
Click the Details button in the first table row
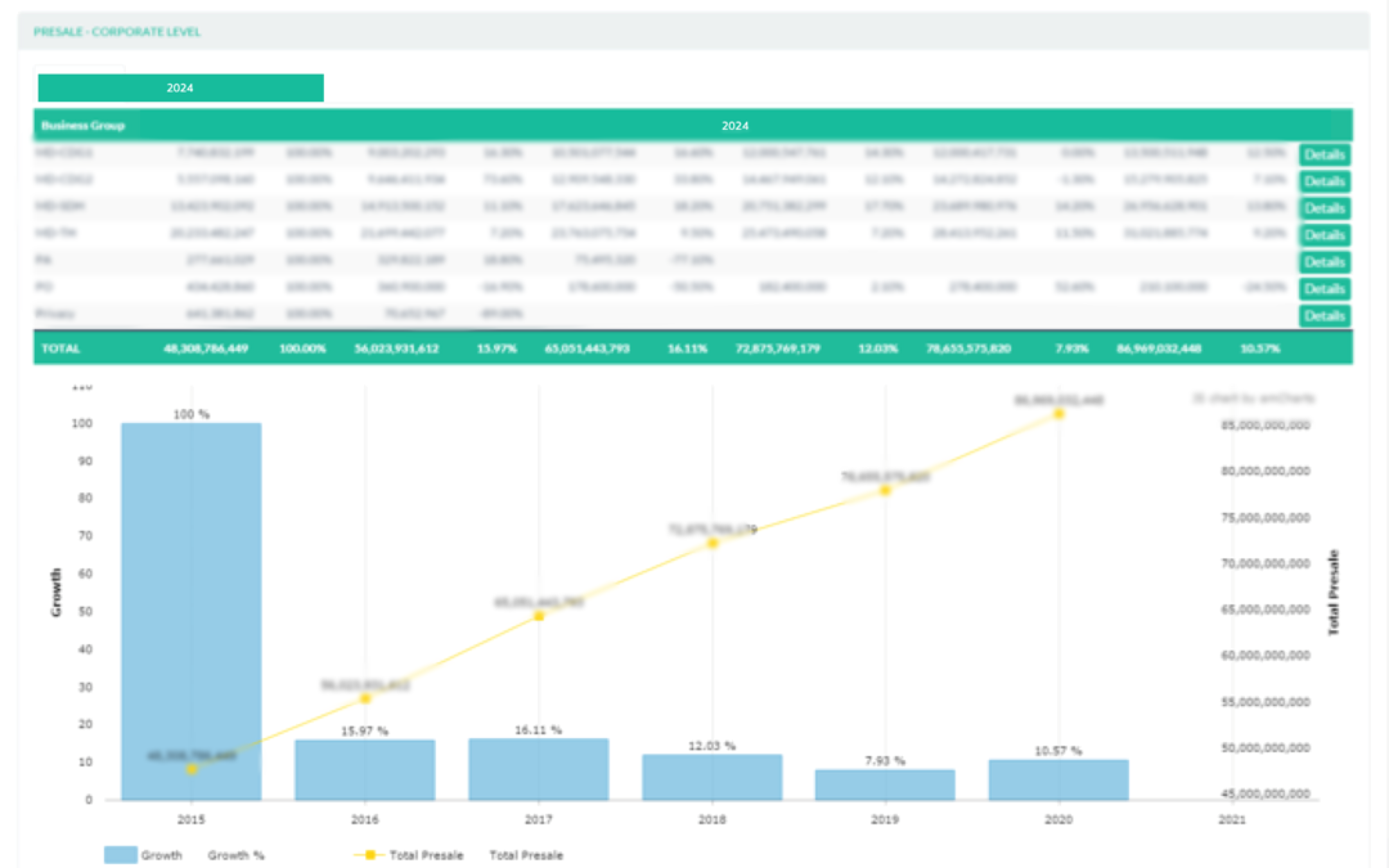(x=1324, y=155)
